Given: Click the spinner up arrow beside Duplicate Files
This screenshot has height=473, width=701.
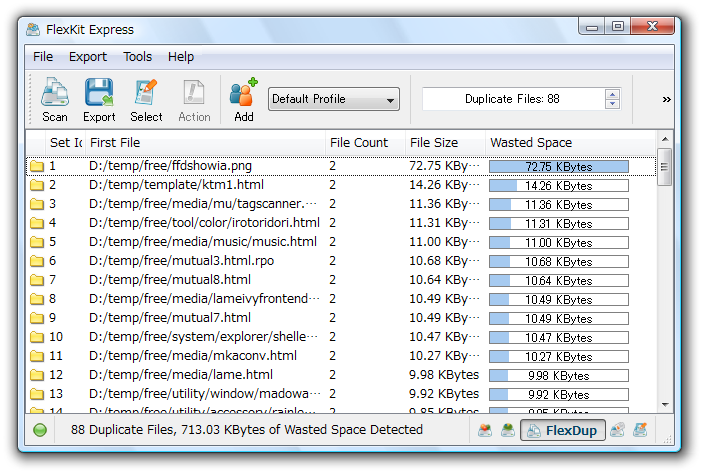Looking at the screenshot, I should 612,94.
